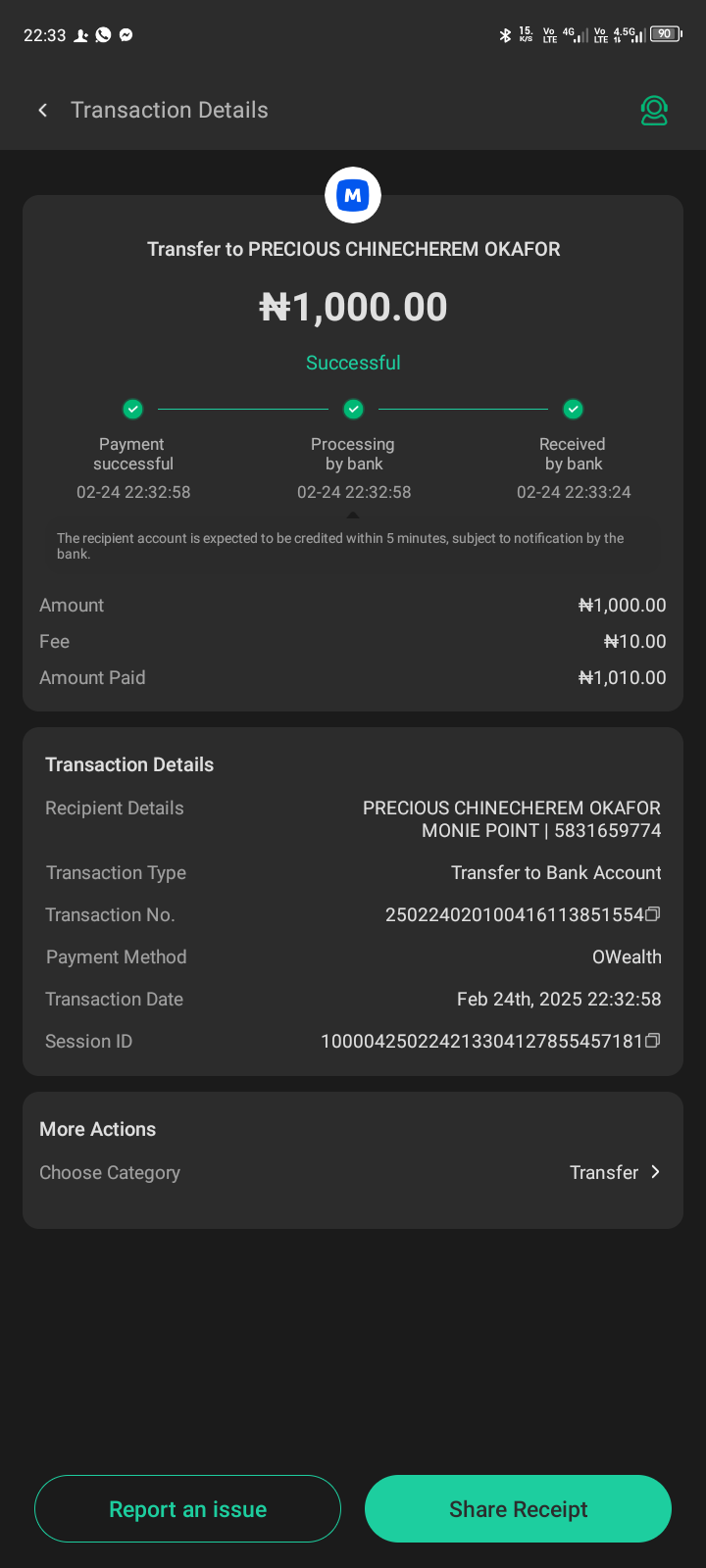Tap the Payment successful checkmark
Viewport: 706px width, 1568px height.
click(132, 409)
